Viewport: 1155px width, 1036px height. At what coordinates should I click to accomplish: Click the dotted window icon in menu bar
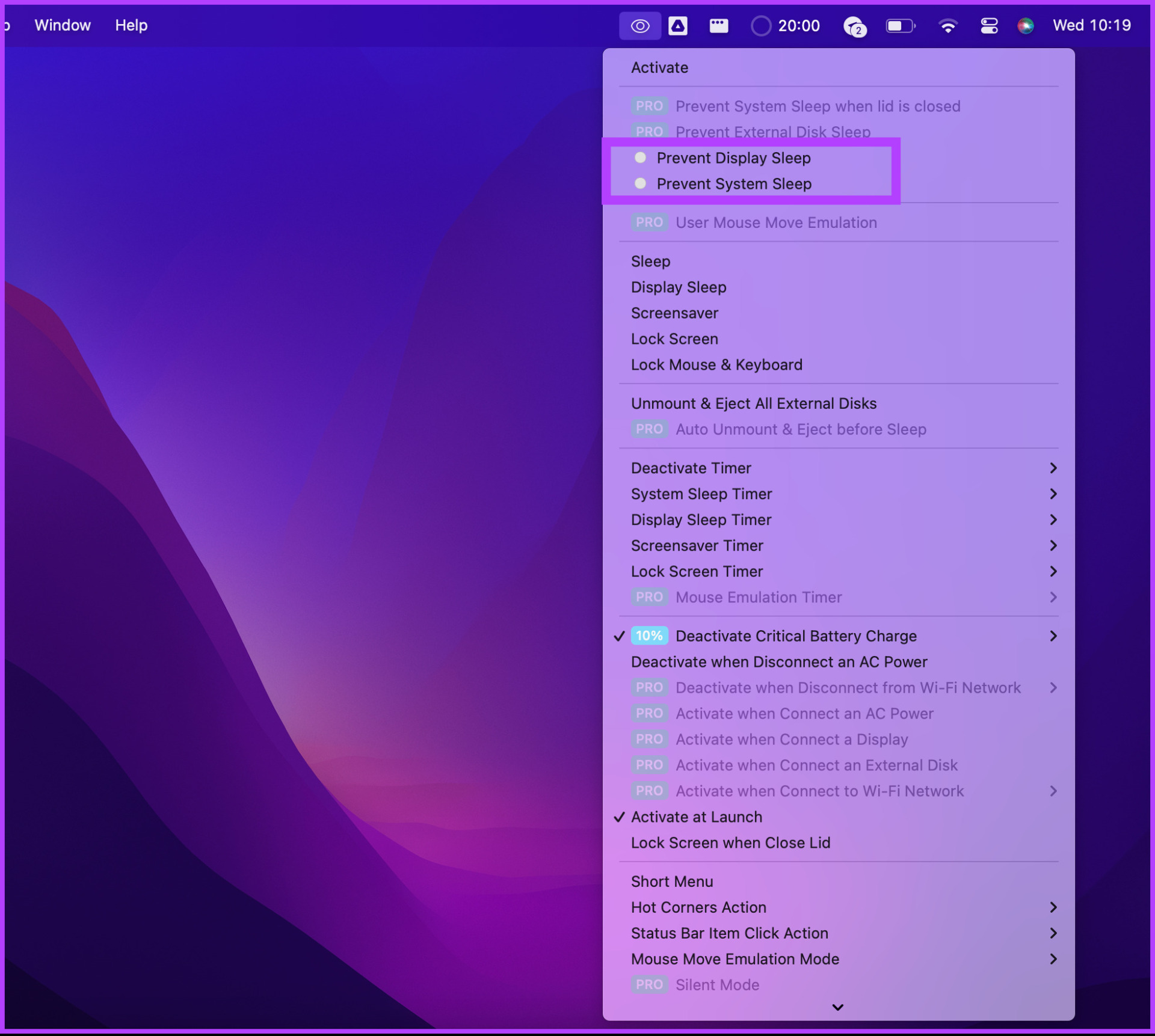718,25
